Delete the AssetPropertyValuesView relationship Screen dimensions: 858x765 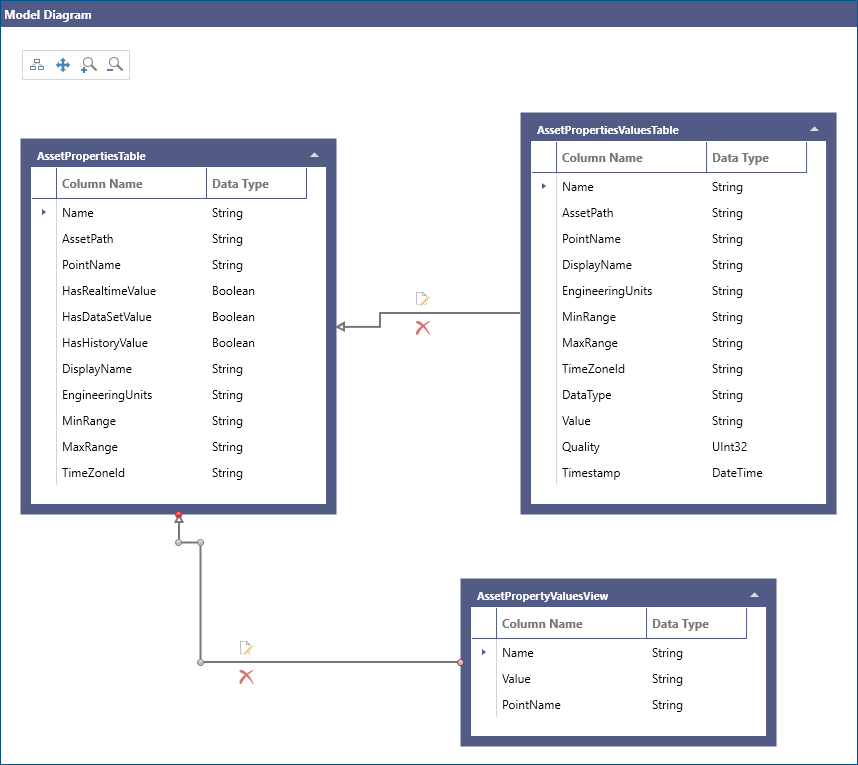point(246,676)
